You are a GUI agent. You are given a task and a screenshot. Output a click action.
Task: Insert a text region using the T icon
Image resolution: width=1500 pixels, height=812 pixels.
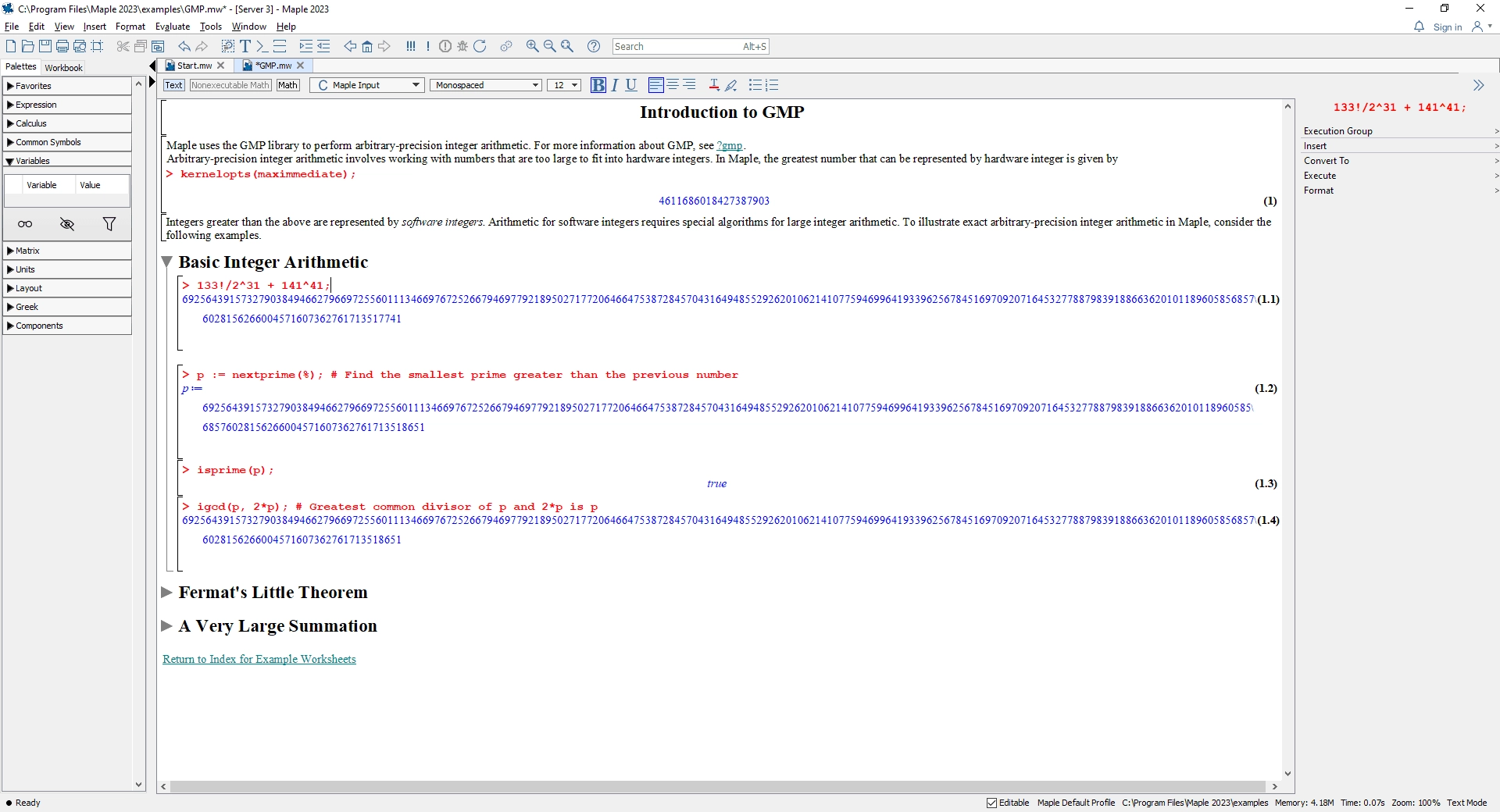[245, 46]
